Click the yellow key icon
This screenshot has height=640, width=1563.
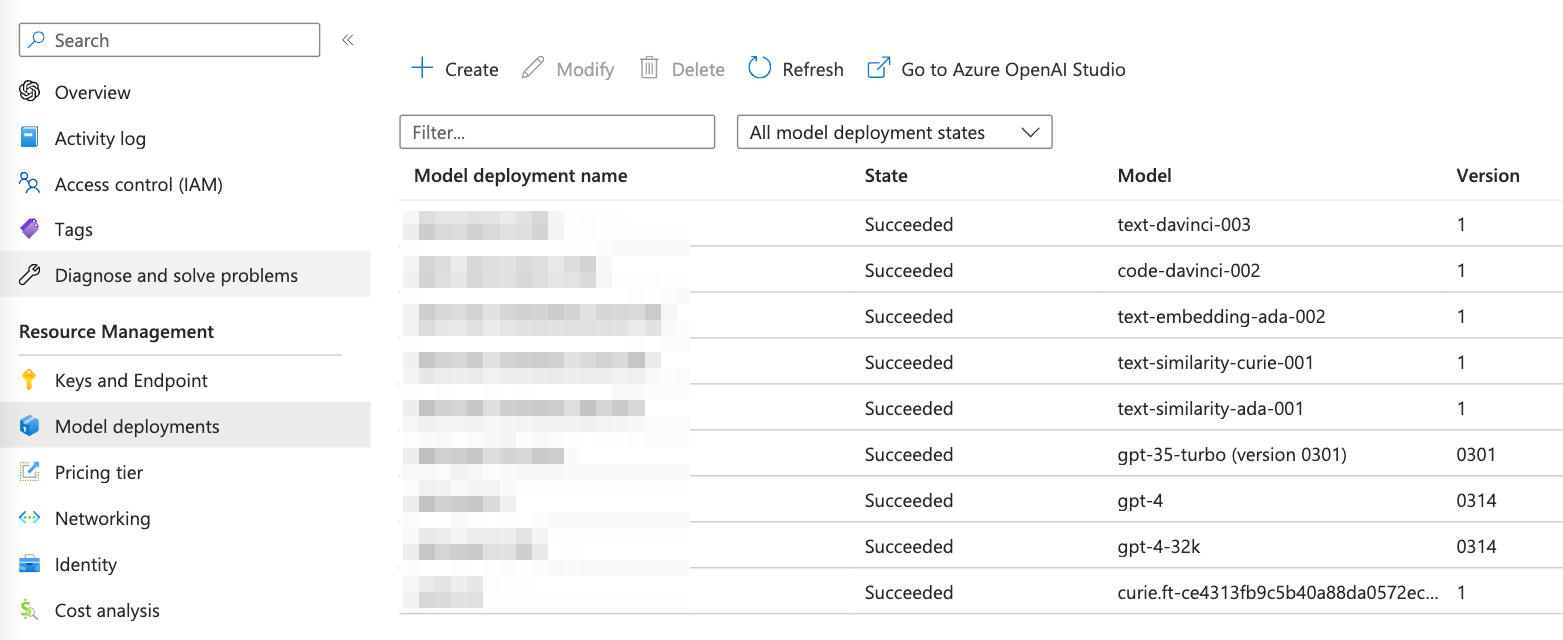pos(30,380)
